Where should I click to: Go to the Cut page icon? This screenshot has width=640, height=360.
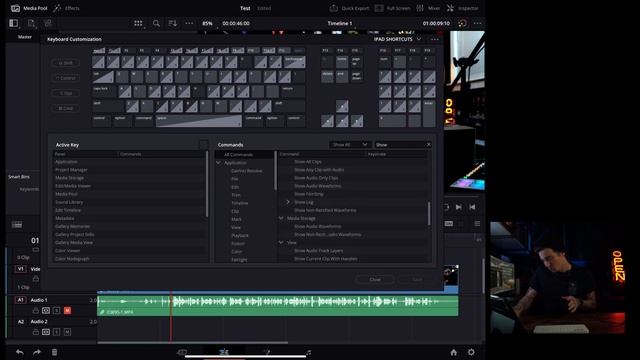(x=182, y=352)
